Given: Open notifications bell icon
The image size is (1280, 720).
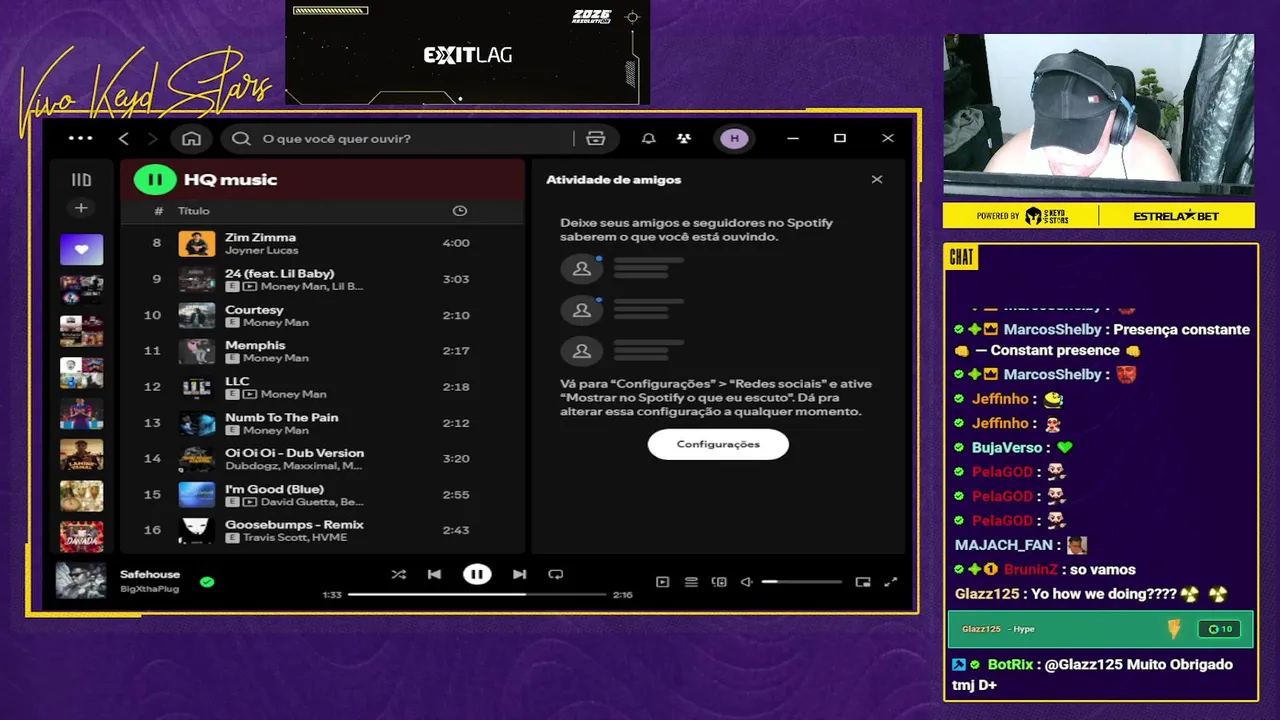Looking at the screenshot, I should point(648,138).
